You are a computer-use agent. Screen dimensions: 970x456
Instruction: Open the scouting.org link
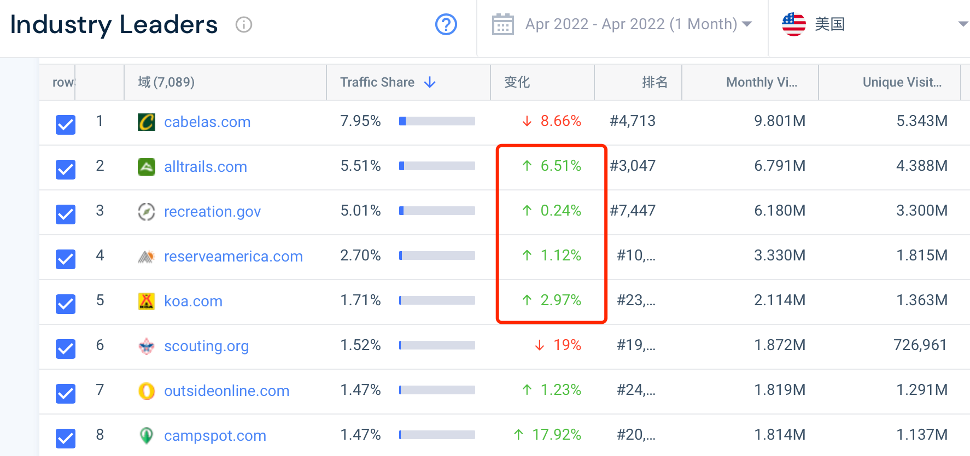coord(206,346)
